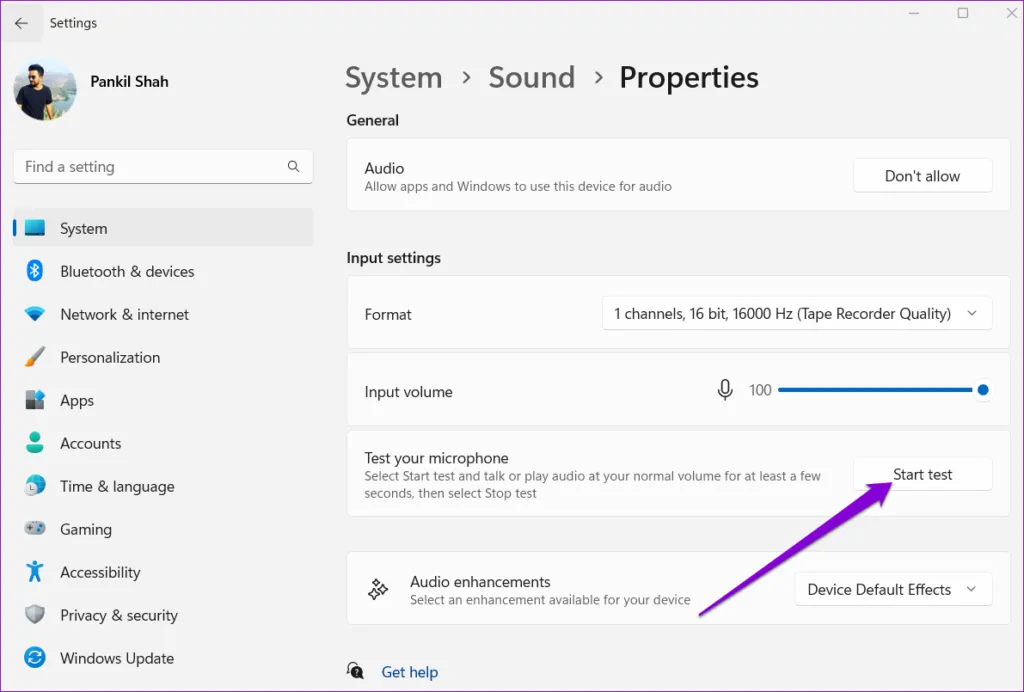Image resolution: width=1024 pixels, height=692 pixels.
Task: Click the search magnifier icon
Action: pyautogui.click(x=293, y=167)
